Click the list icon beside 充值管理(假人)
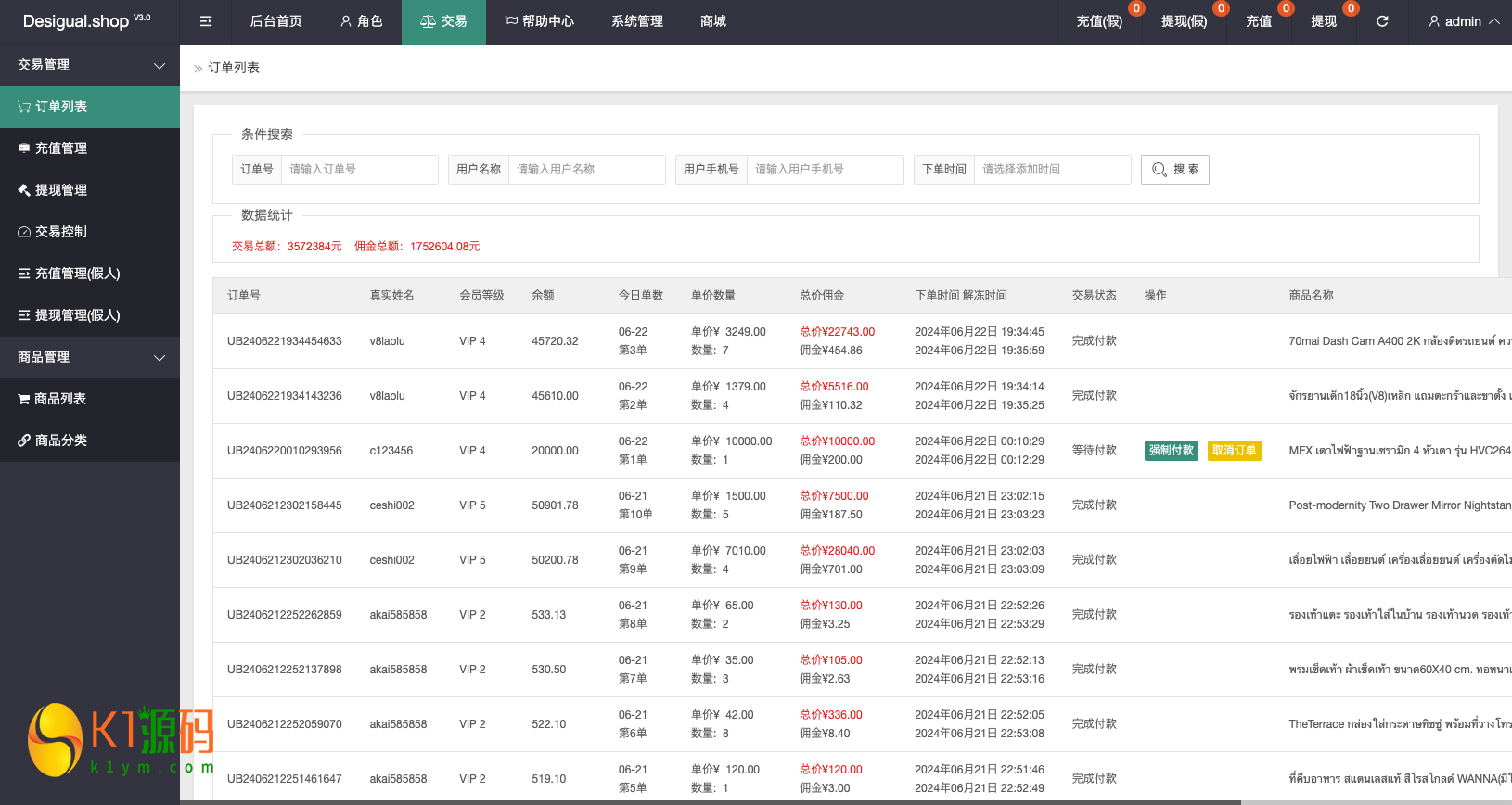The width and height of the screenshot is (1512, 805). [24, 274]
